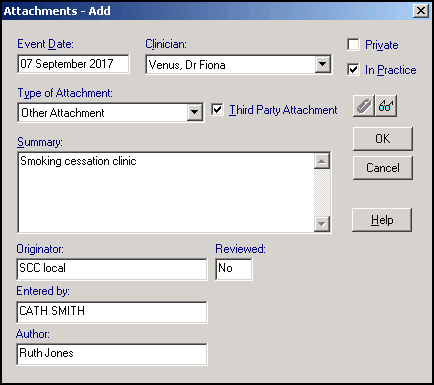This screenshot has width=434, height=385.
Task: Close the Attachments - Add dialog
Action: (x=421, y=11)
